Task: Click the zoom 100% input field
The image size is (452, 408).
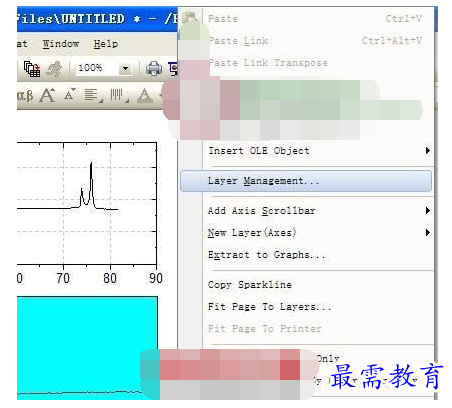Action: pyautogui.click(x=96, y=68)
